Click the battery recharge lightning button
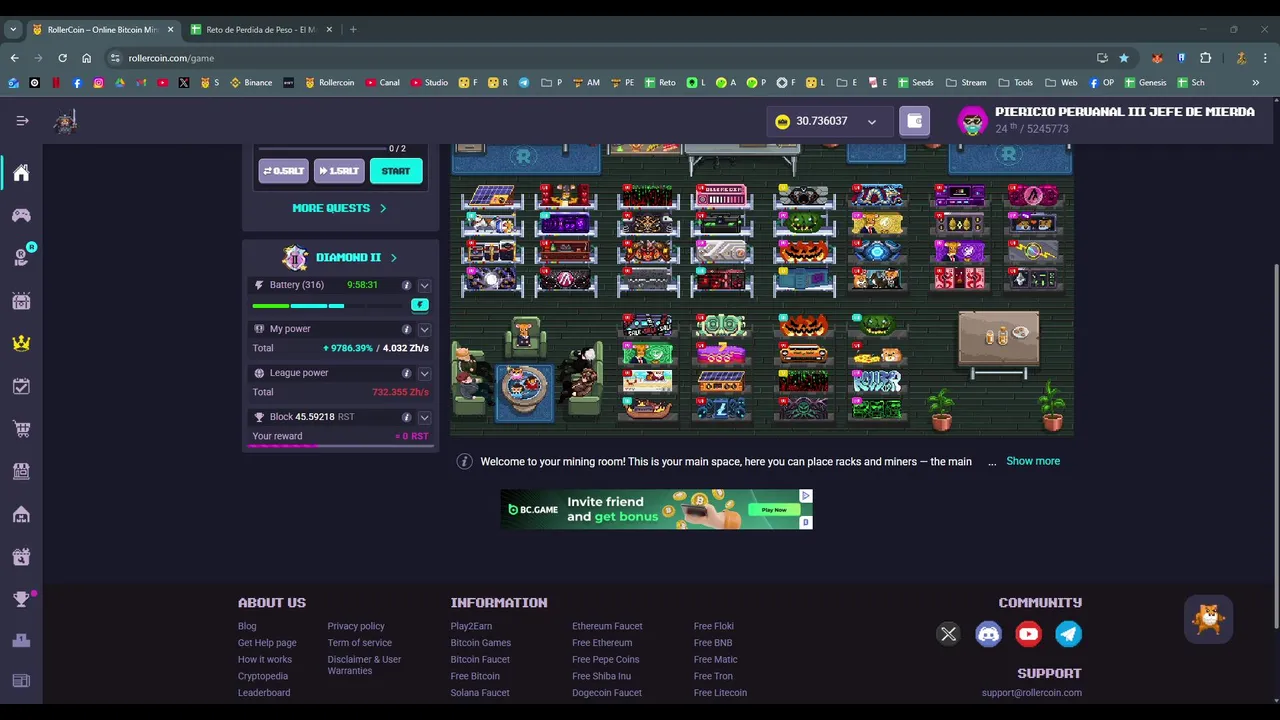The image size is (1280, 720). click(x=420, y=305)
